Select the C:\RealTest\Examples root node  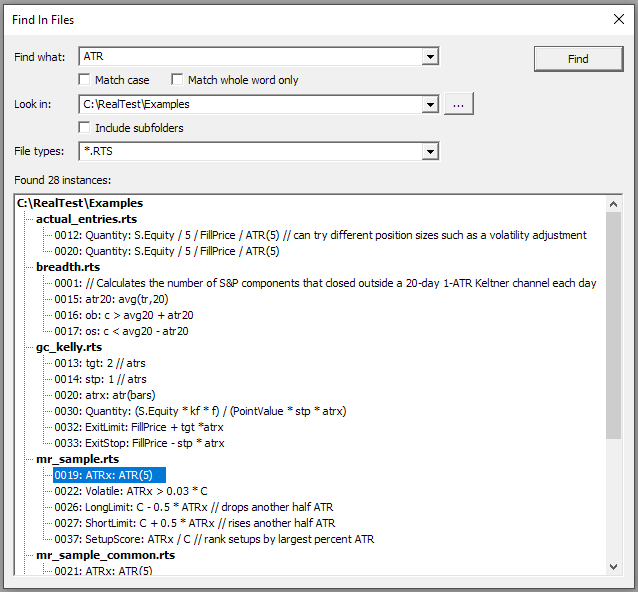(x=80, y=203)
